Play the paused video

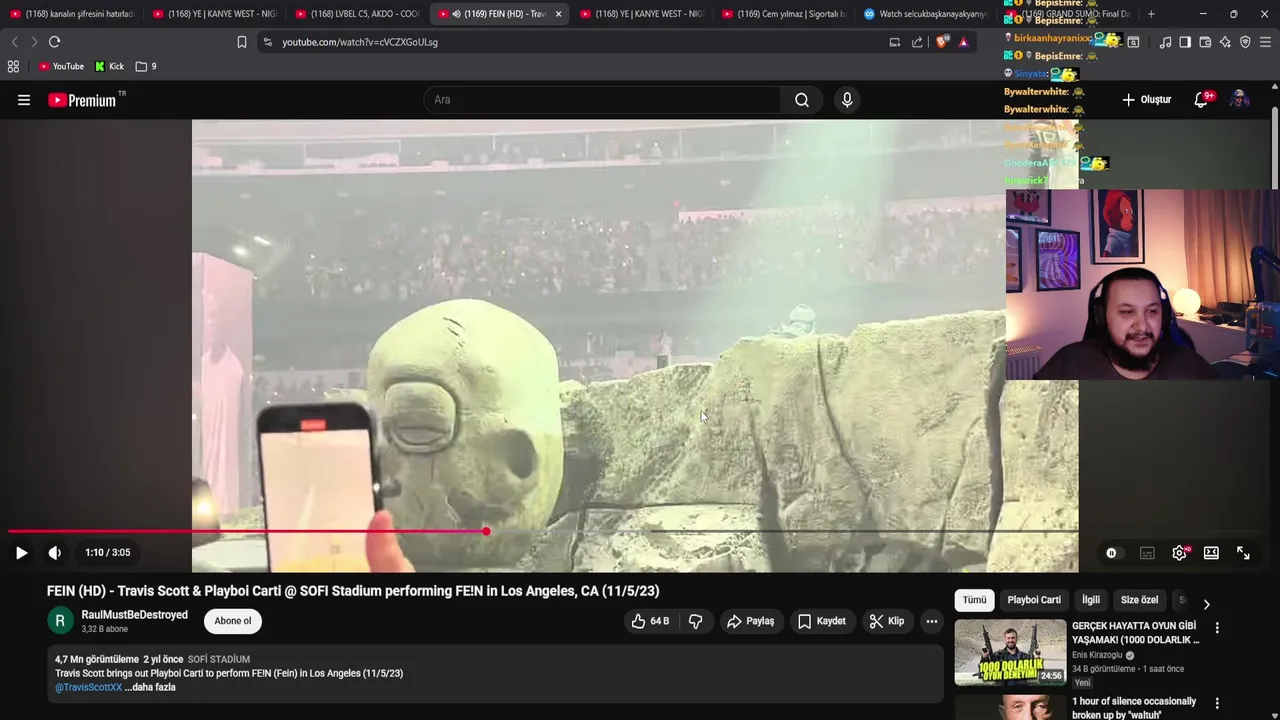coord(21,553)
